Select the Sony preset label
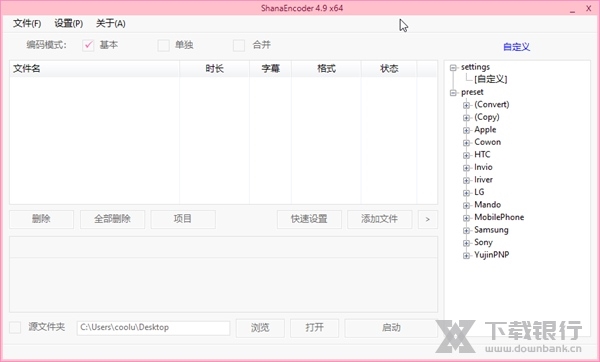 (x=483, y=242)
